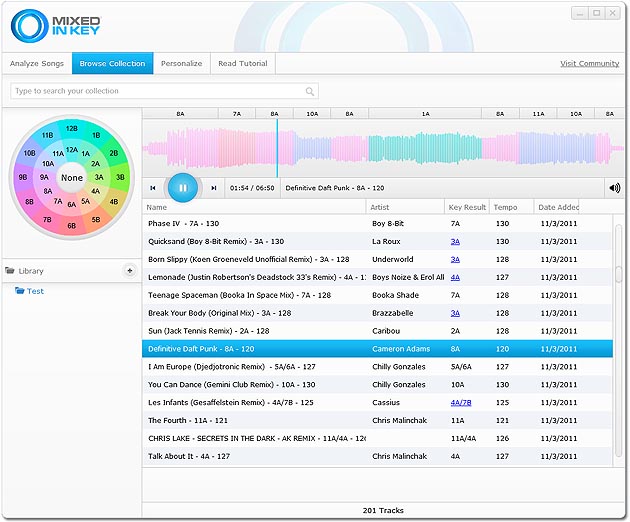Open the Personalize tab
The width and height of the screenshot is (630, 522).
(x=182, y=63)
